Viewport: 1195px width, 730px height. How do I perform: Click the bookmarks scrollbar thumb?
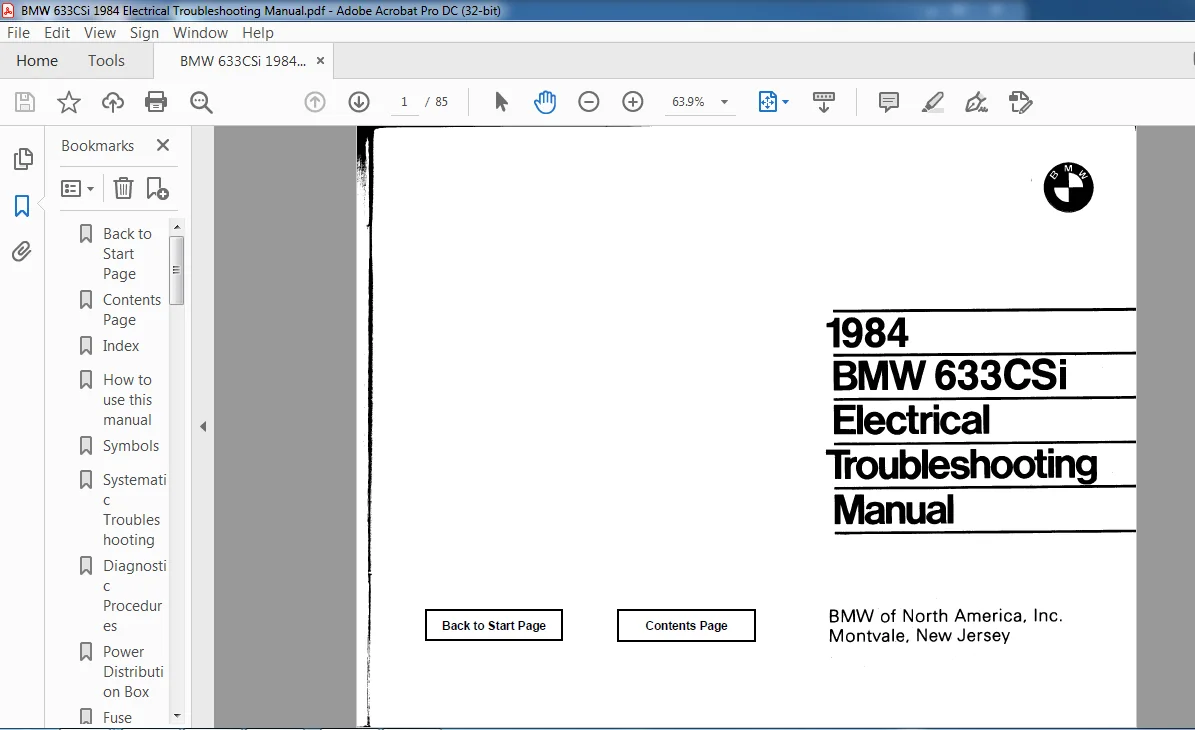[176, 270]
